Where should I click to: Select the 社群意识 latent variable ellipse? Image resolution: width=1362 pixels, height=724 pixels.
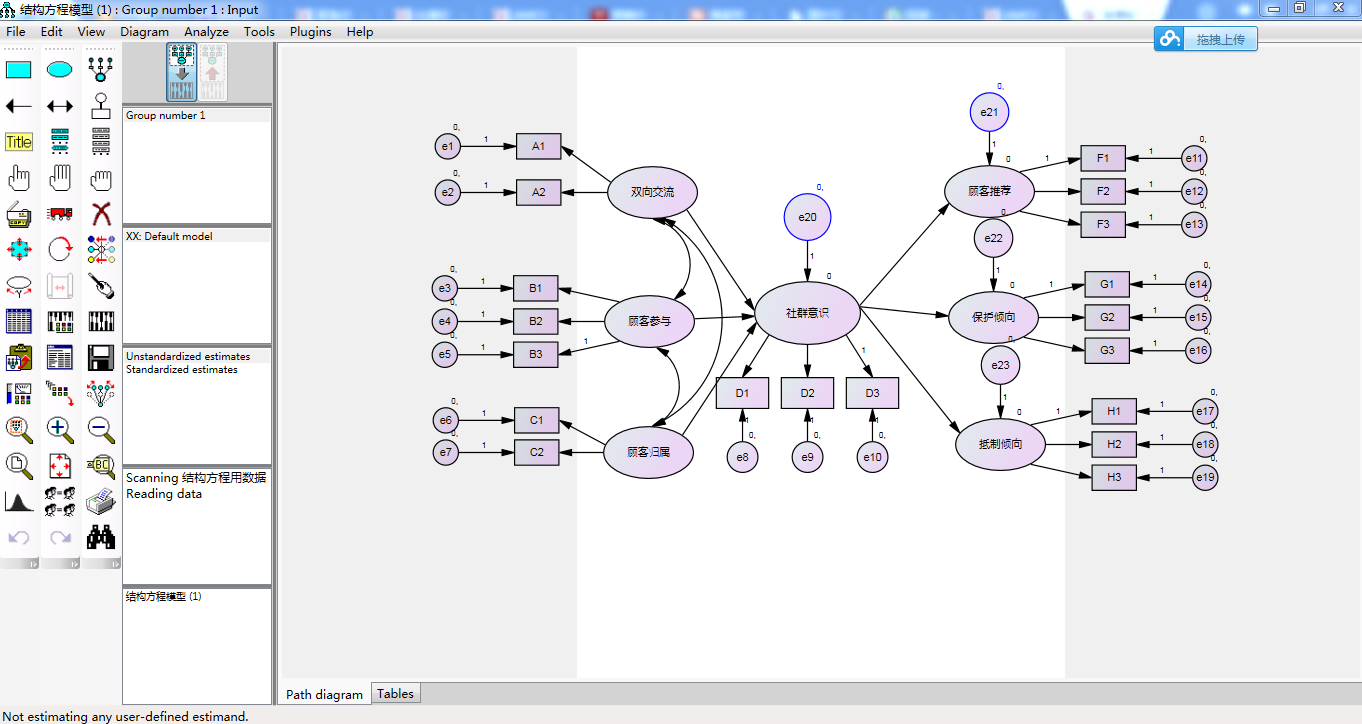point(807,313)
